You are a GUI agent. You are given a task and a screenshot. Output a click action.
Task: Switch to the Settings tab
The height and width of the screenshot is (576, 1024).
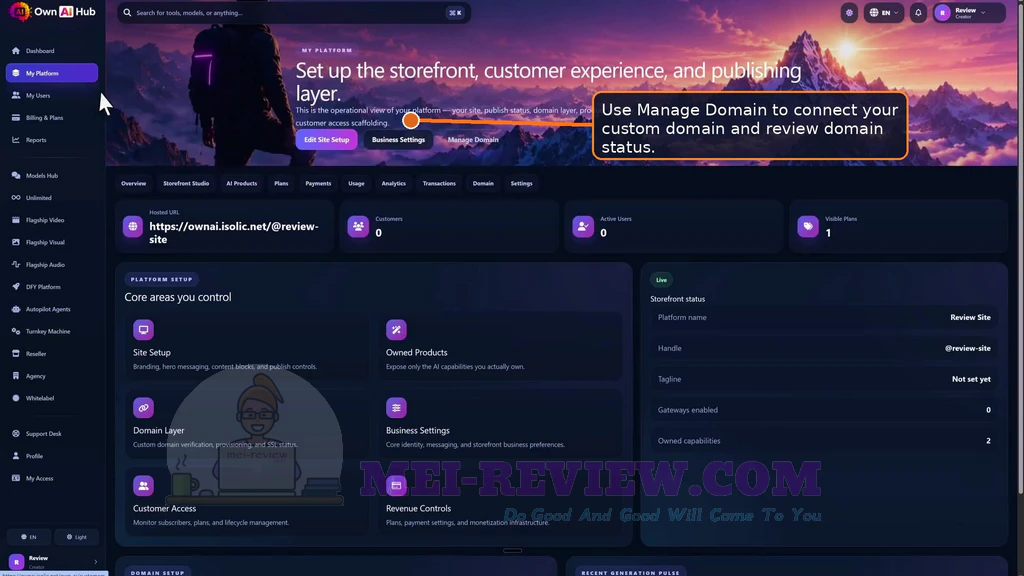[x=521, y=184]
